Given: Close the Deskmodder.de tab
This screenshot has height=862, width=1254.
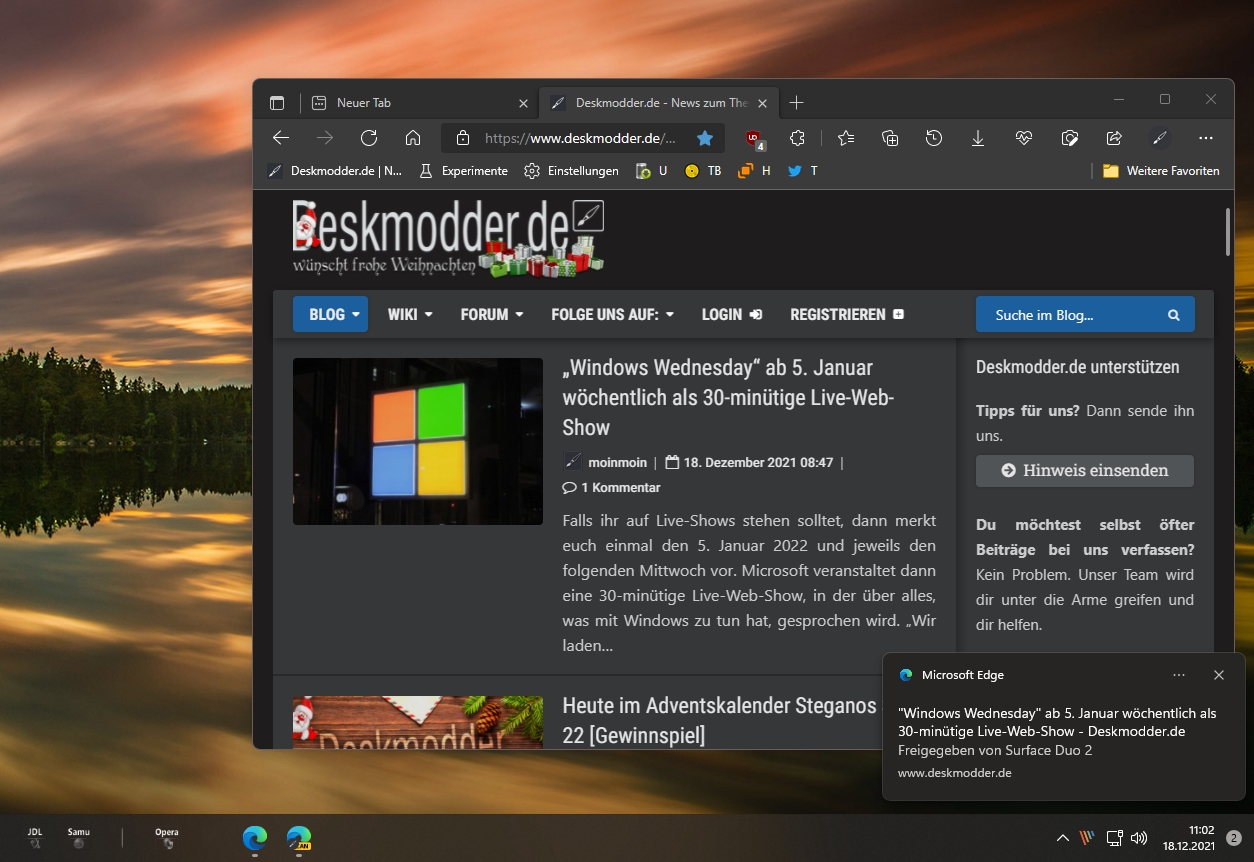Looking at the screenshot, I should click(762, 103).
